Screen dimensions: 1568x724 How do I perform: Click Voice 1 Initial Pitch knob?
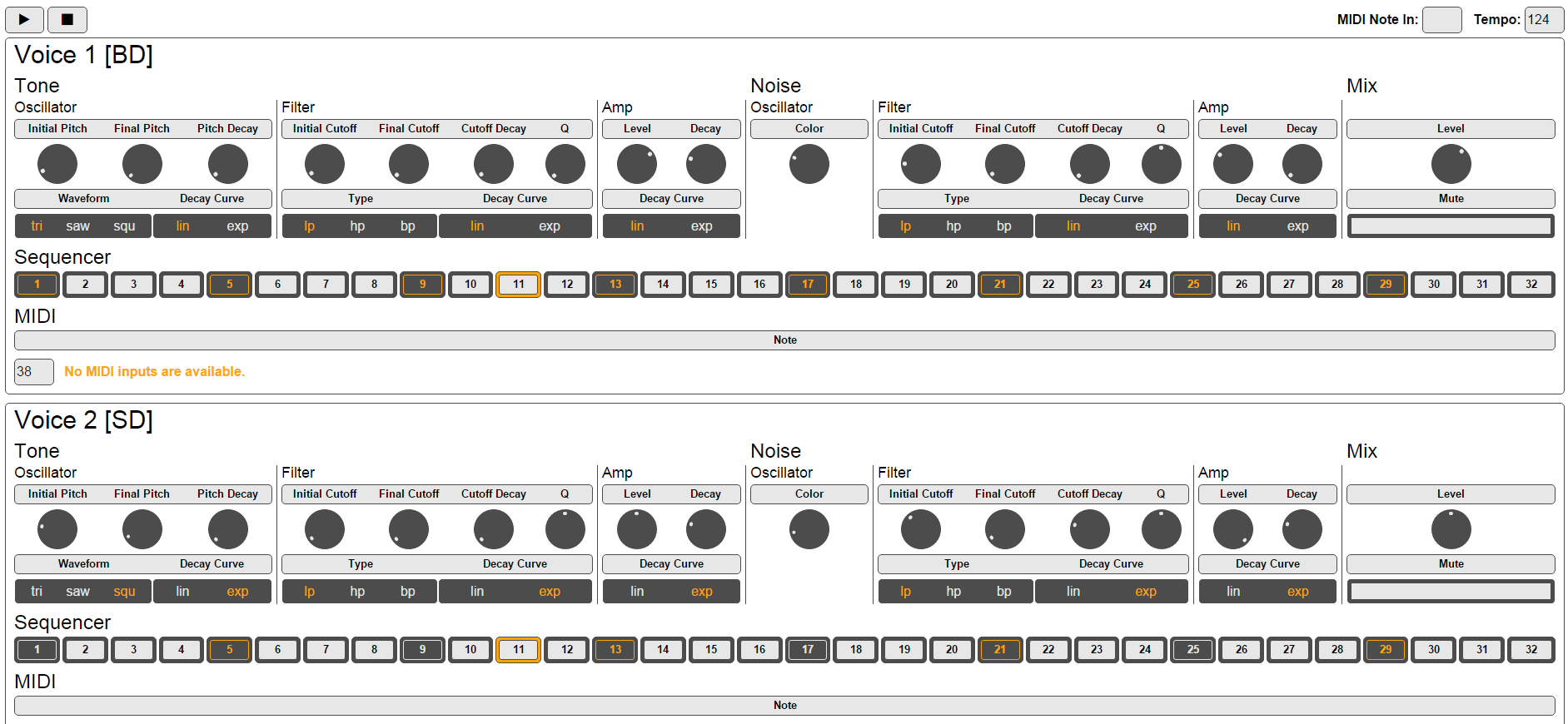pyautogui.click(x=57, y=164)
